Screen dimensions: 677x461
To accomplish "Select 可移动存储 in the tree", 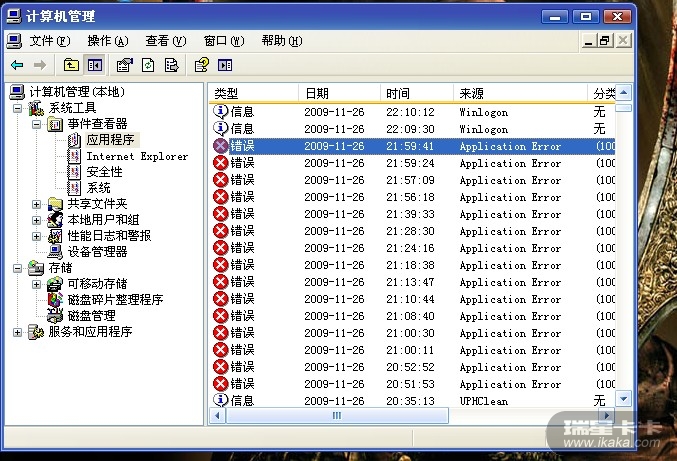I will [x=97, y=284].
